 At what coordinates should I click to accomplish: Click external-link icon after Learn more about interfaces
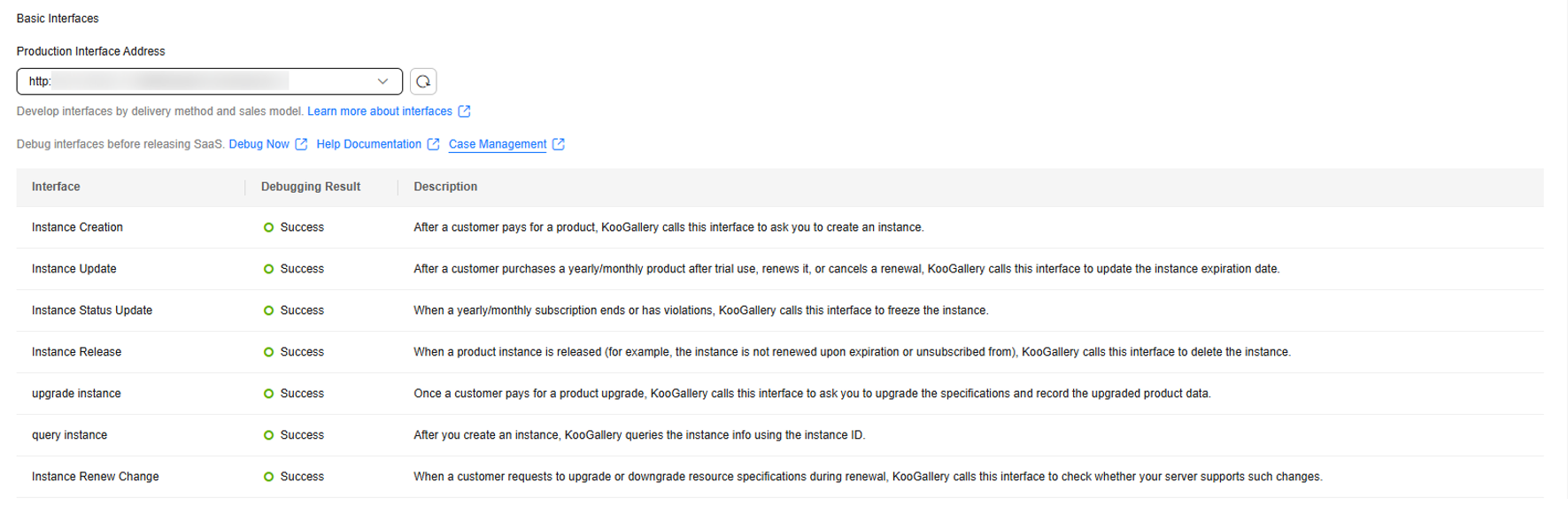click(x=464, y=111)
